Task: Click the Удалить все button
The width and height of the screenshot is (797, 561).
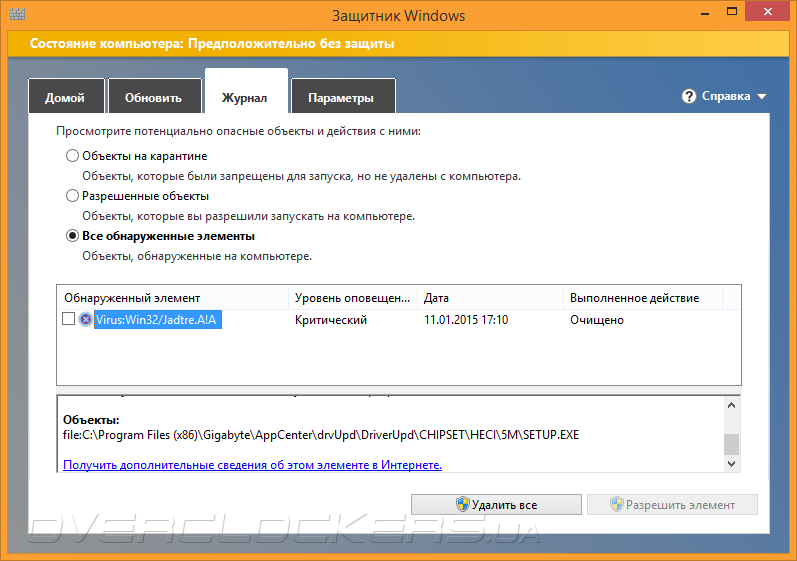Action: tap(496, 505)
